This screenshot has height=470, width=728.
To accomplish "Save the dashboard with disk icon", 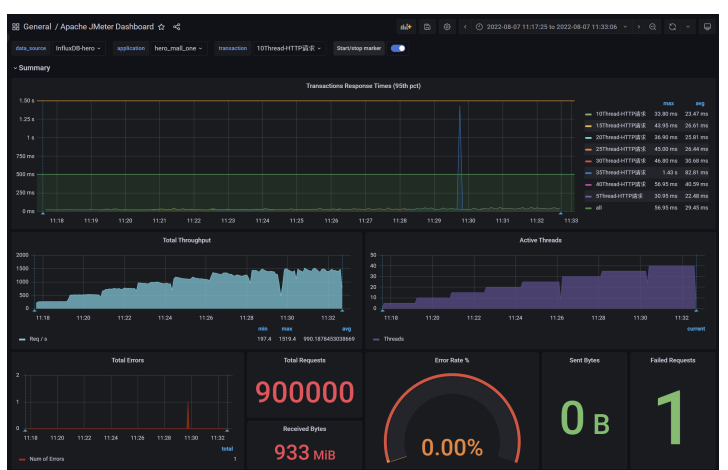I will pyautogui.click(x=427, y=27).
